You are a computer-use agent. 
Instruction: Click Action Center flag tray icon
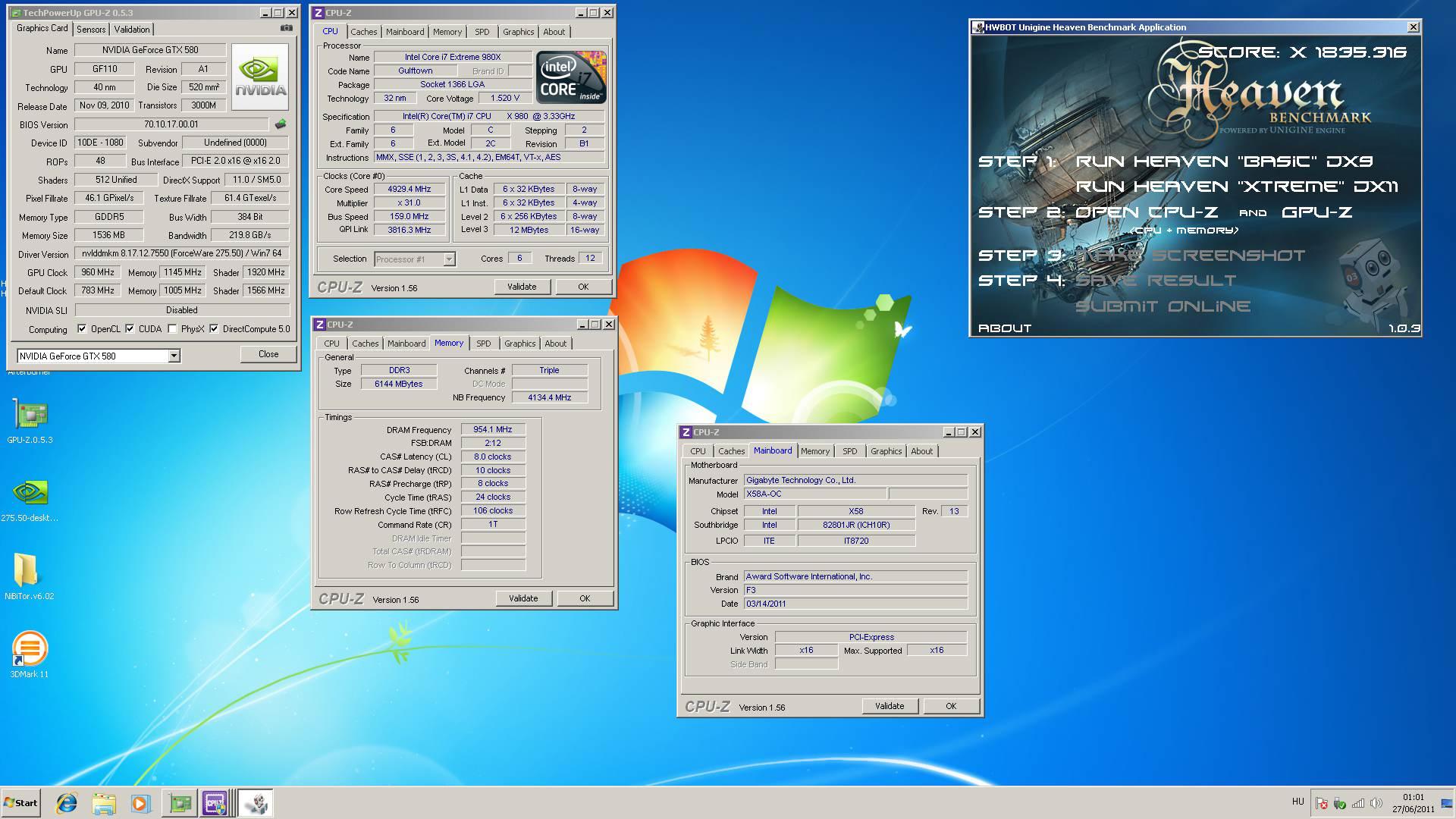point(1321,803)
